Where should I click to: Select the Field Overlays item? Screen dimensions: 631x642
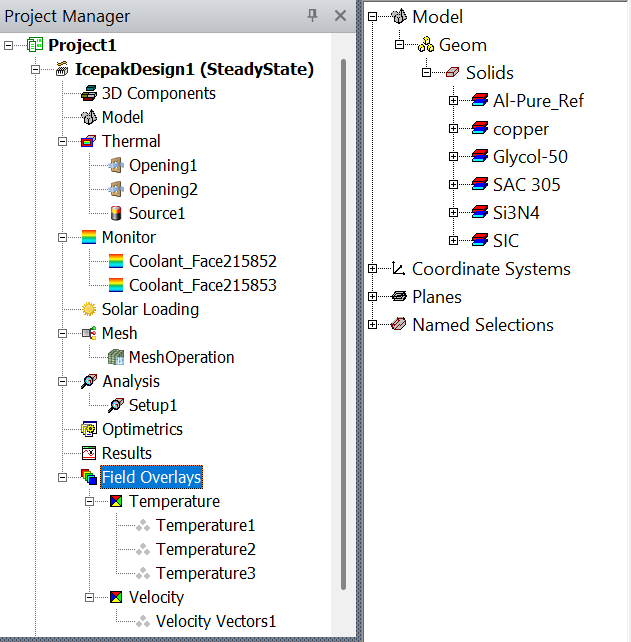151,477
